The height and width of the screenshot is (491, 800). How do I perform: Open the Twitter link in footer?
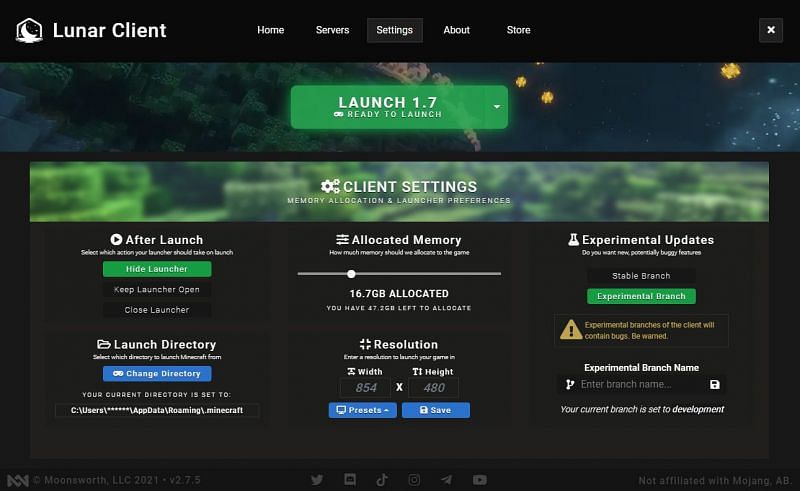(x=317, y=480)
